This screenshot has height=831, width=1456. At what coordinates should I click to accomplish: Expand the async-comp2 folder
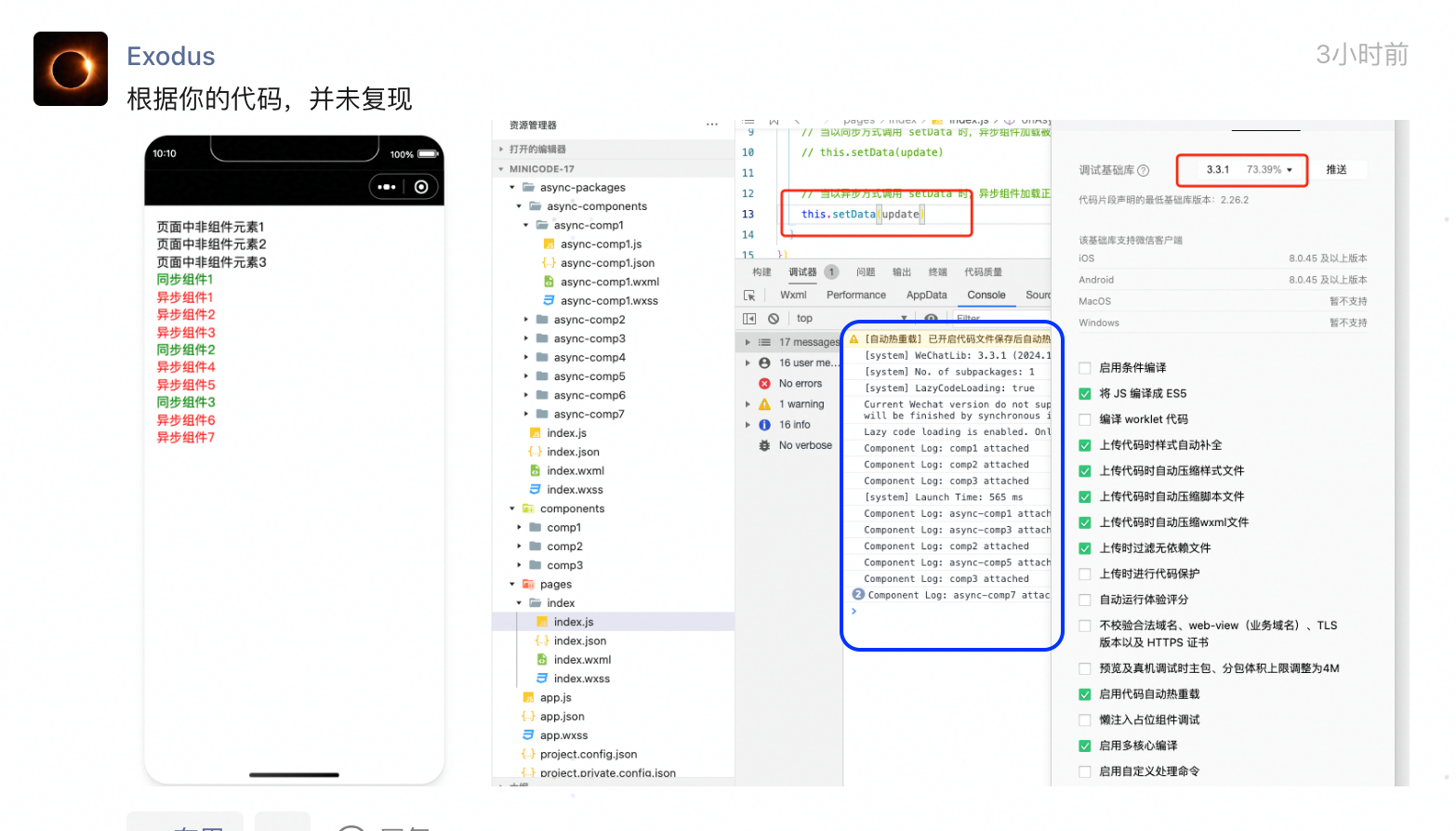point(526,320)
